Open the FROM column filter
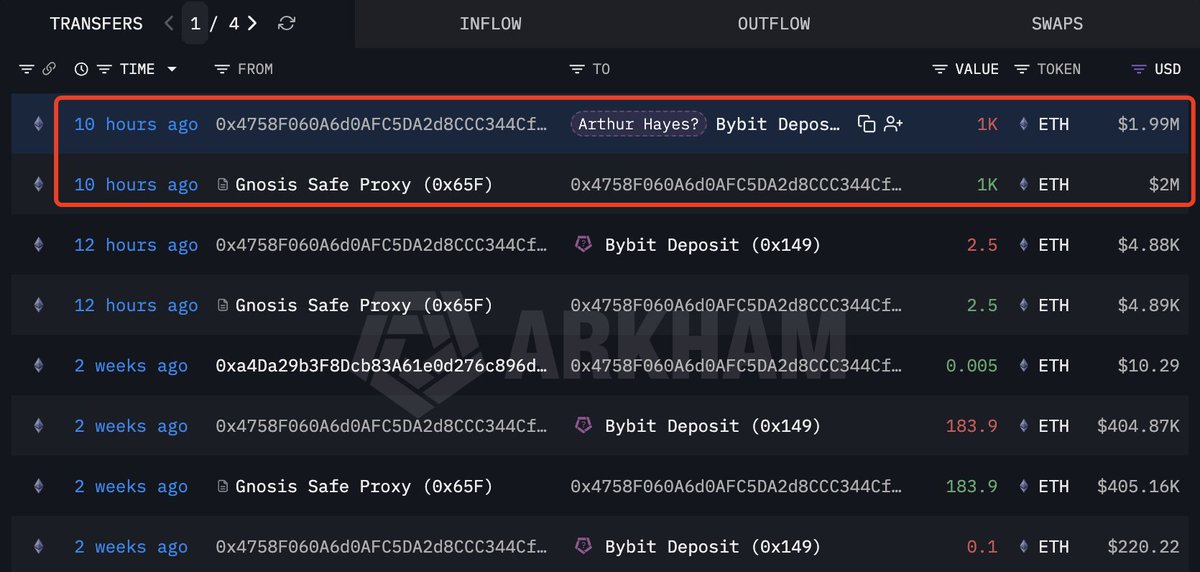Screen dimensions: 1200x572 coord(222,69)
